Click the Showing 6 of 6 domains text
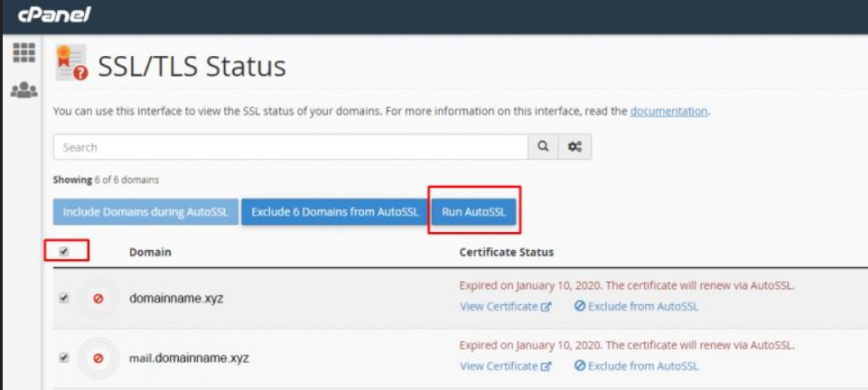 coord(106,180)
